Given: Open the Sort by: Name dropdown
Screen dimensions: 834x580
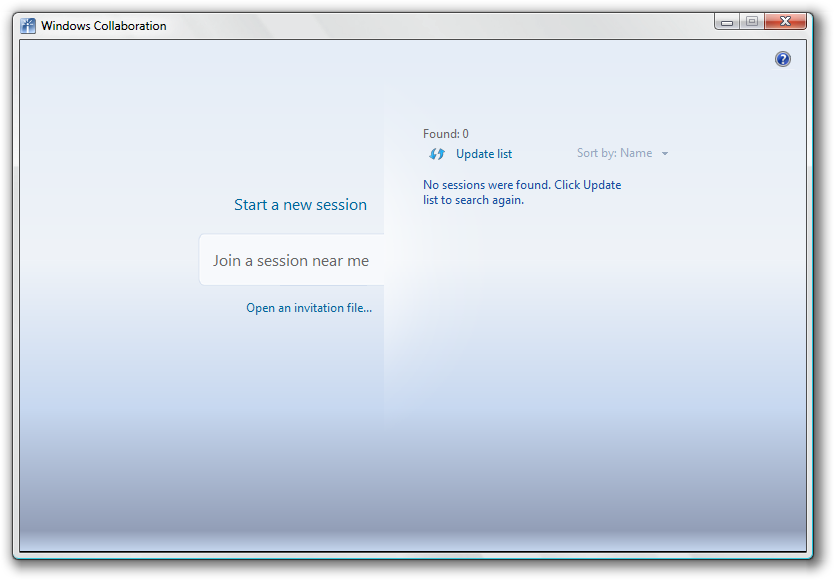Looking at the screenshot, I should point(622,153).
